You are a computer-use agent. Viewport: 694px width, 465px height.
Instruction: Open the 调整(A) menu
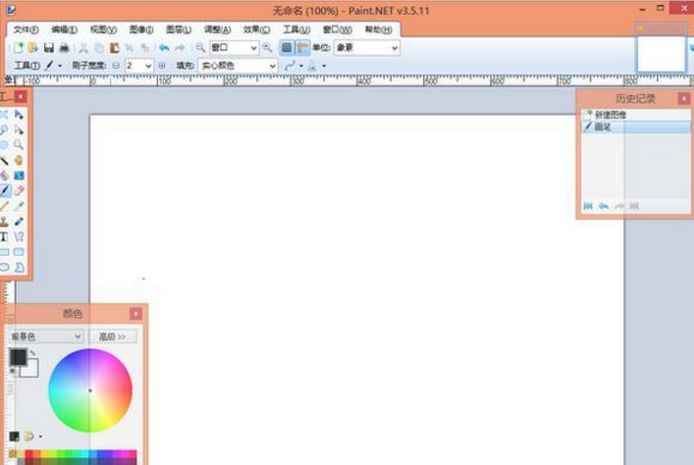click(x=217, y=30)
